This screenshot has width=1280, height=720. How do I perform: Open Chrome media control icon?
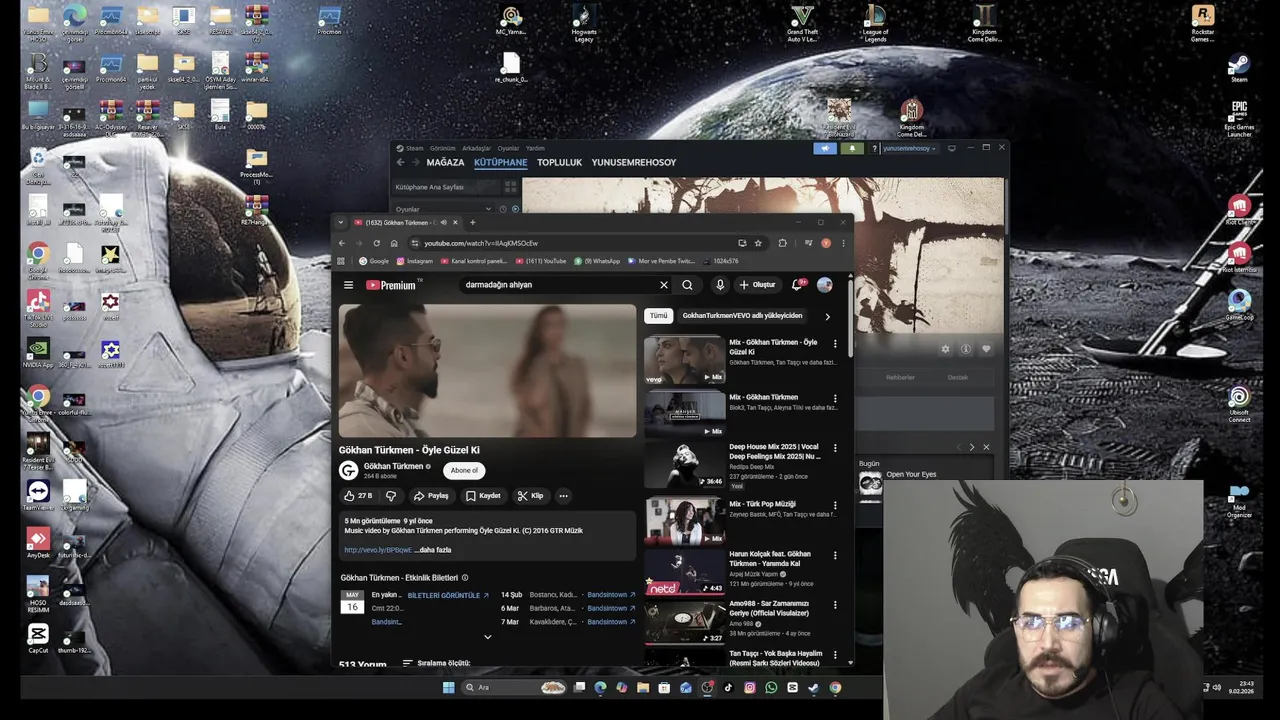808,243
